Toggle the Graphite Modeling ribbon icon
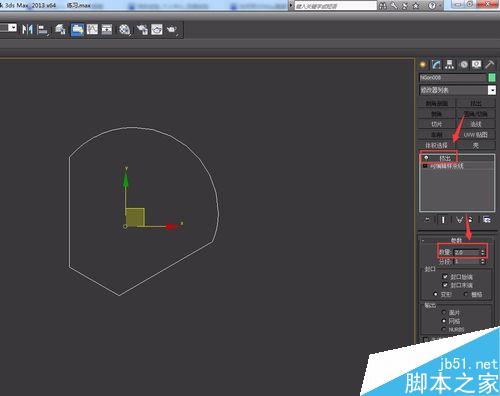The image size is (500, 396). click(x=77, y=30)
